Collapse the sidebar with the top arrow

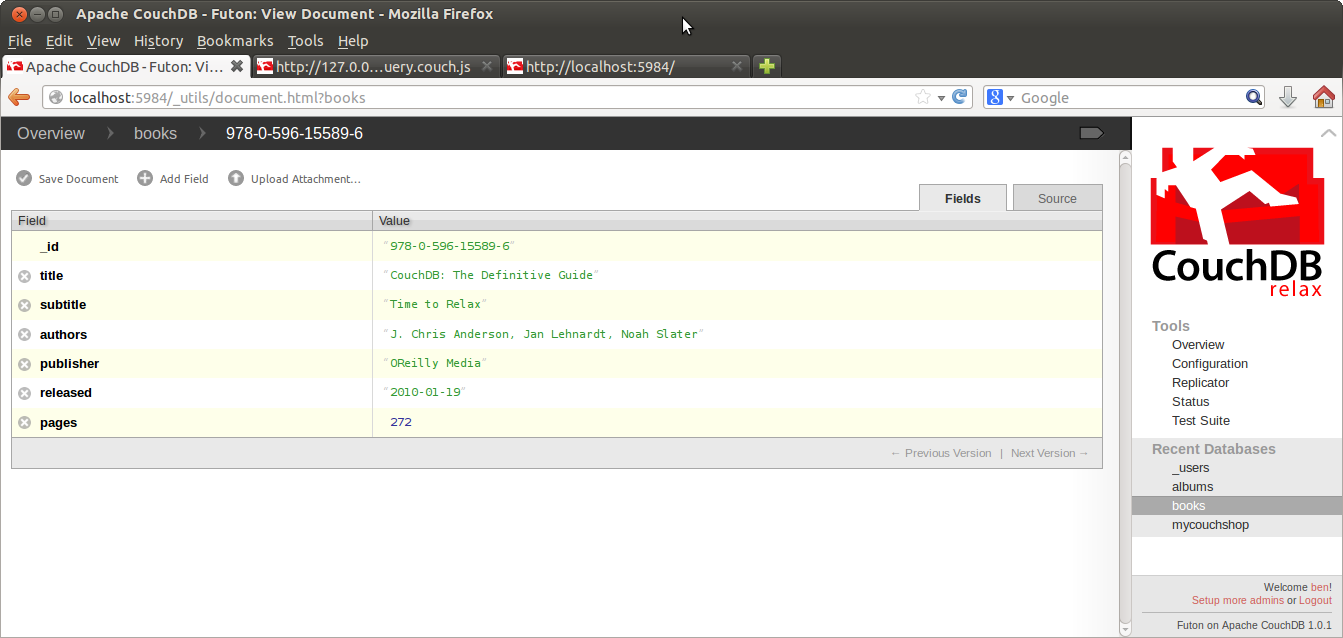pos(1328,133)
